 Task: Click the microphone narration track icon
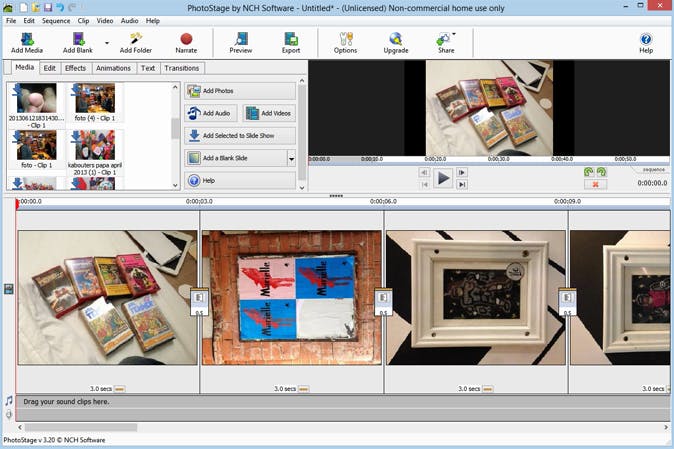click(9, 414)
